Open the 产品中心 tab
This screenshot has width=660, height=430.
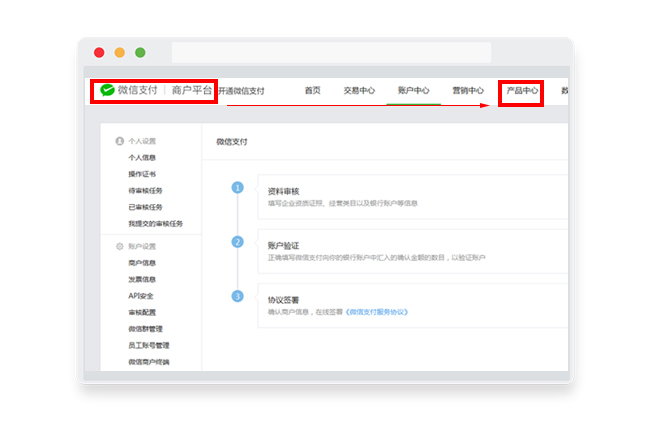(x=522, y=90)
